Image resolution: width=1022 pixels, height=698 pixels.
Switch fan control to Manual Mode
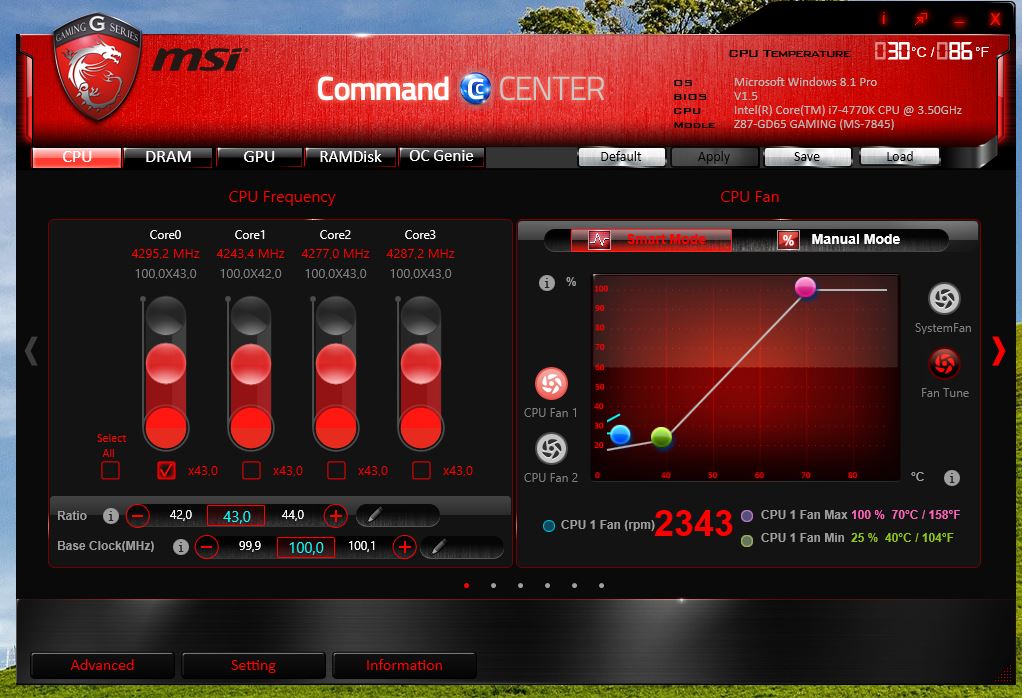(x=840, y=240)
